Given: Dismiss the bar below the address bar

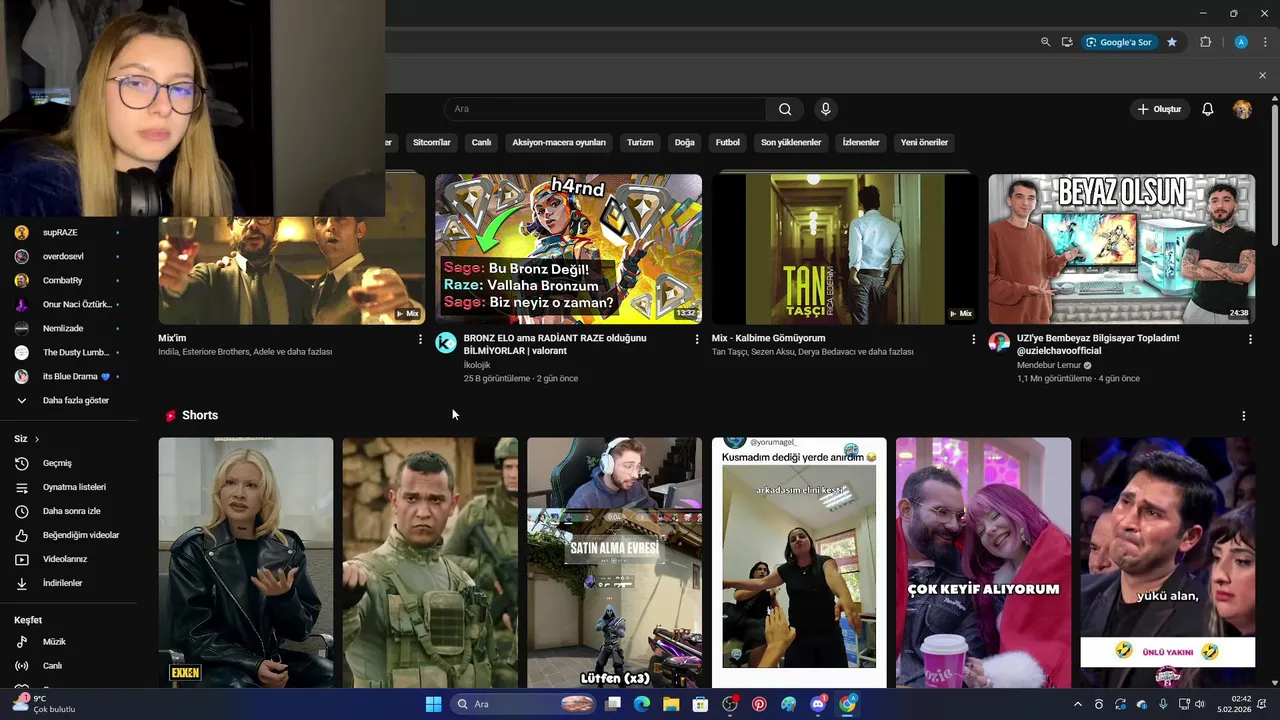Looking at the screenshot, I should [1262, 75].
